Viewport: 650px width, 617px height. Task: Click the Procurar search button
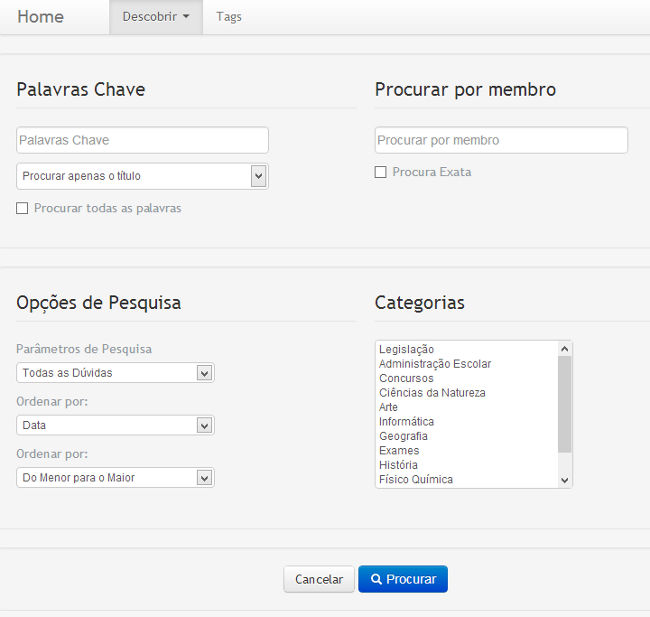tap(402, 579)
